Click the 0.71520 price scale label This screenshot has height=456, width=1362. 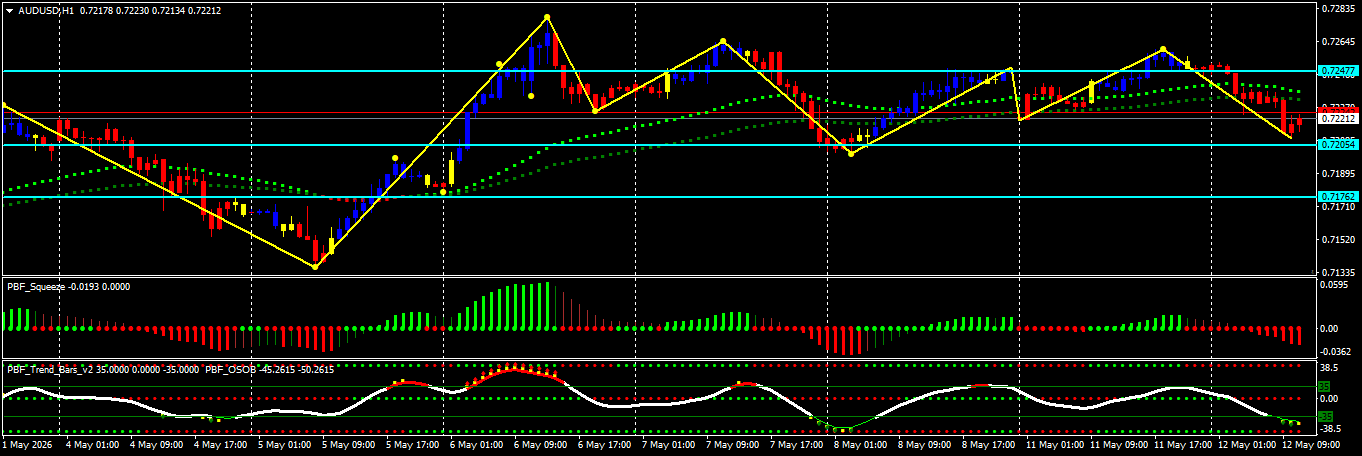point(1337,240)
